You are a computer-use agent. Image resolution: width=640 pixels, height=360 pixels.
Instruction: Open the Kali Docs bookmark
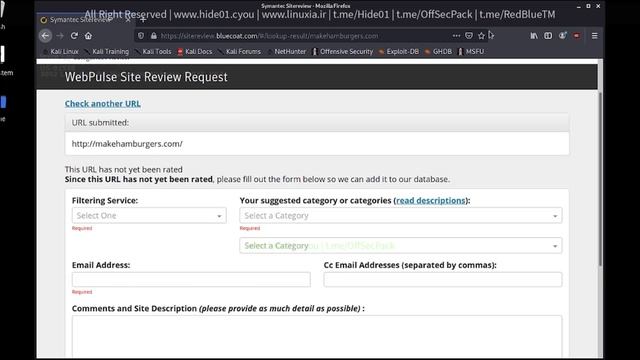(x=195, y=51)
